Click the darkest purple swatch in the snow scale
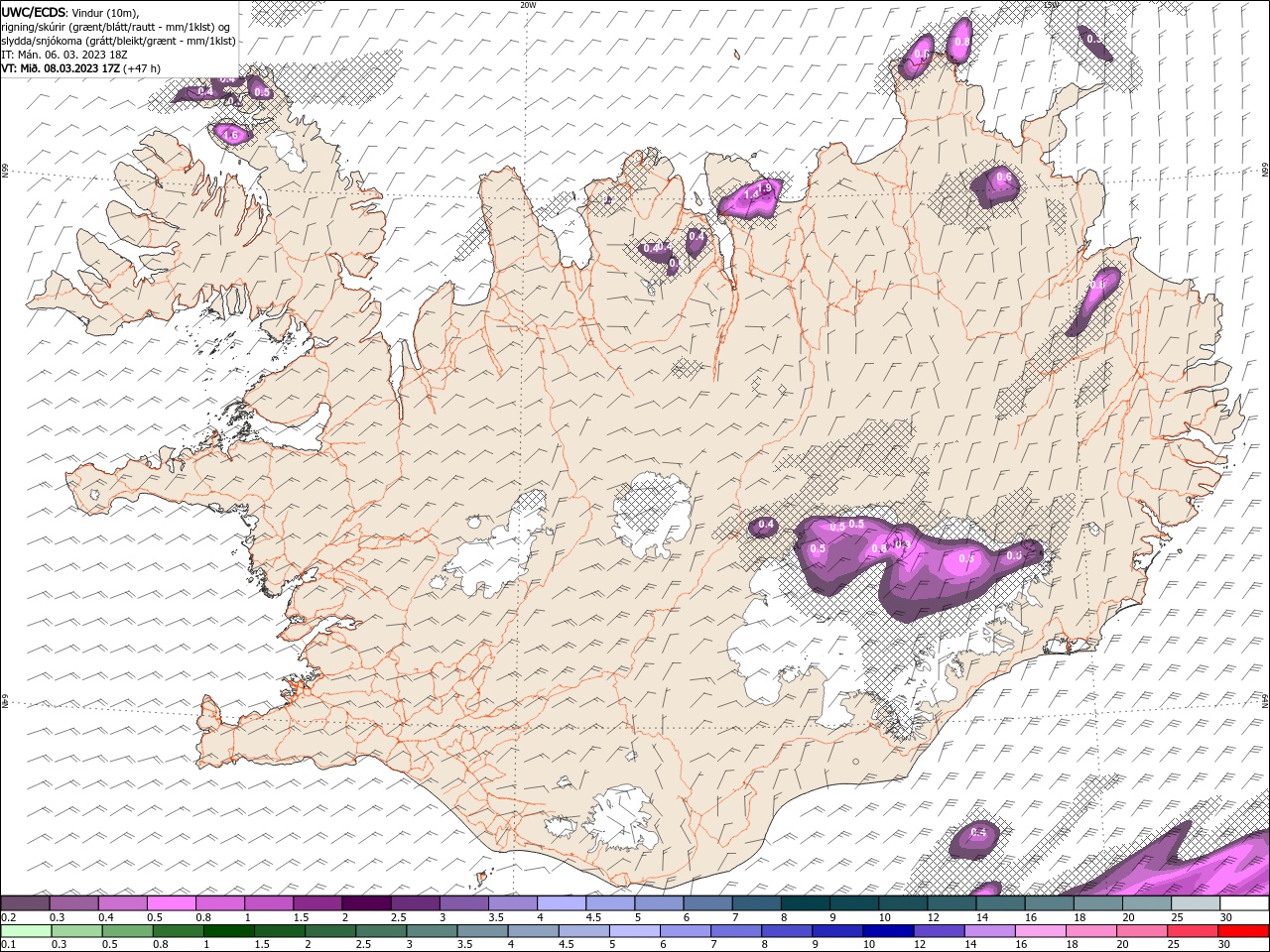 pyautogui.click(x=365, y=903)
